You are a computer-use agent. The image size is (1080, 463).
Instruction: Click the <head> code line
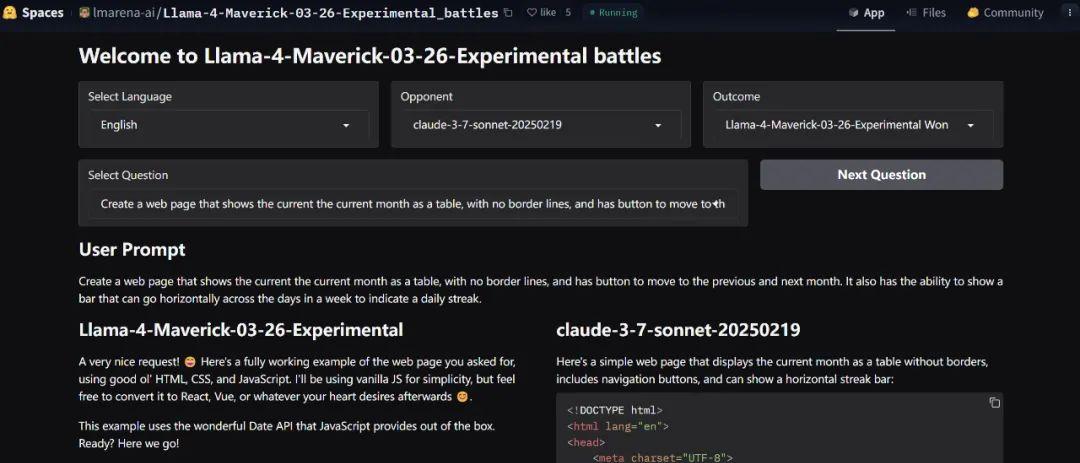(x=586, y=442)
